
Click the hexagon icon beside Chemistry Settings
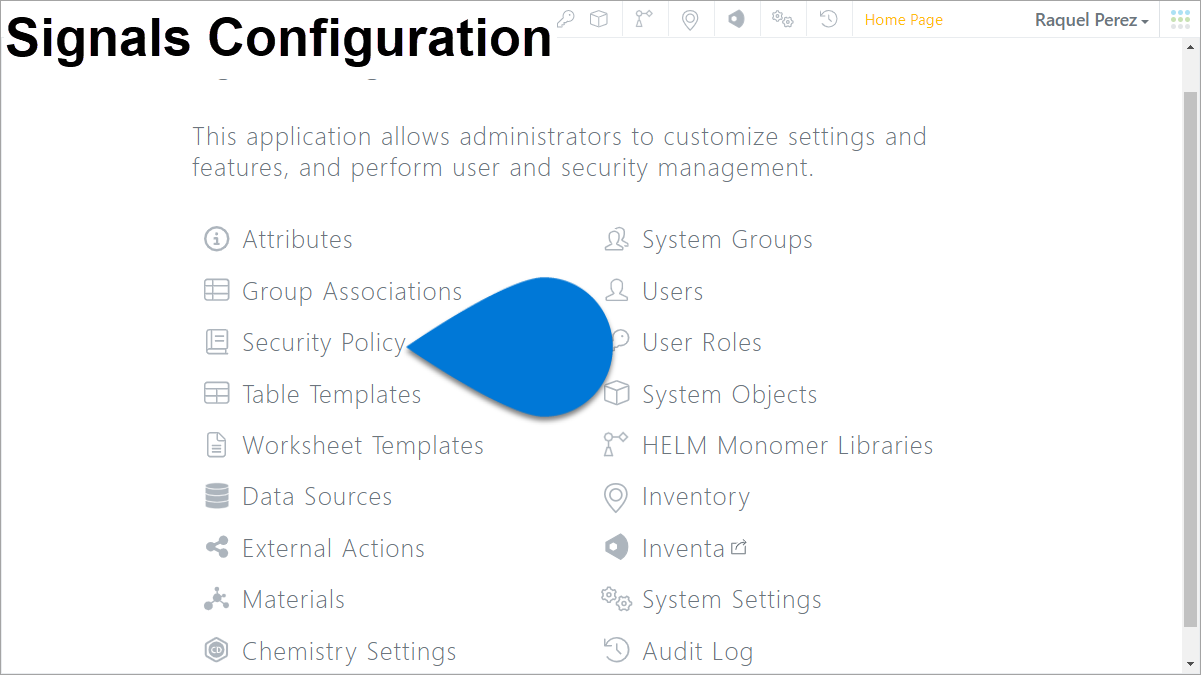tap(216, 651)
